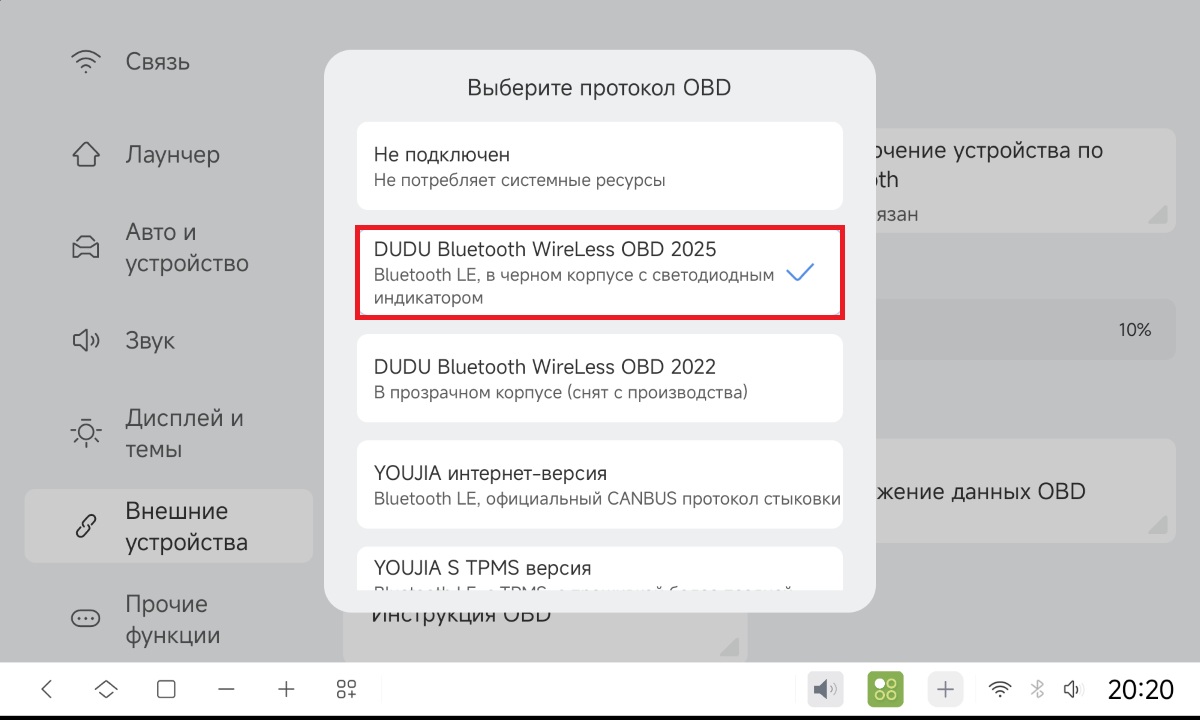The width and height of the screenshot is (1200, 720).
Task: Click the home icon next to Лаунчер
Action: [86, 155]
